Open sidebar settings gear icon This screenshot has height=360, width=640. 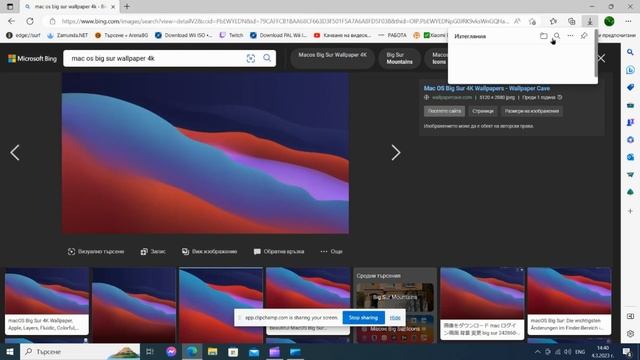click(x=630, y=333)
